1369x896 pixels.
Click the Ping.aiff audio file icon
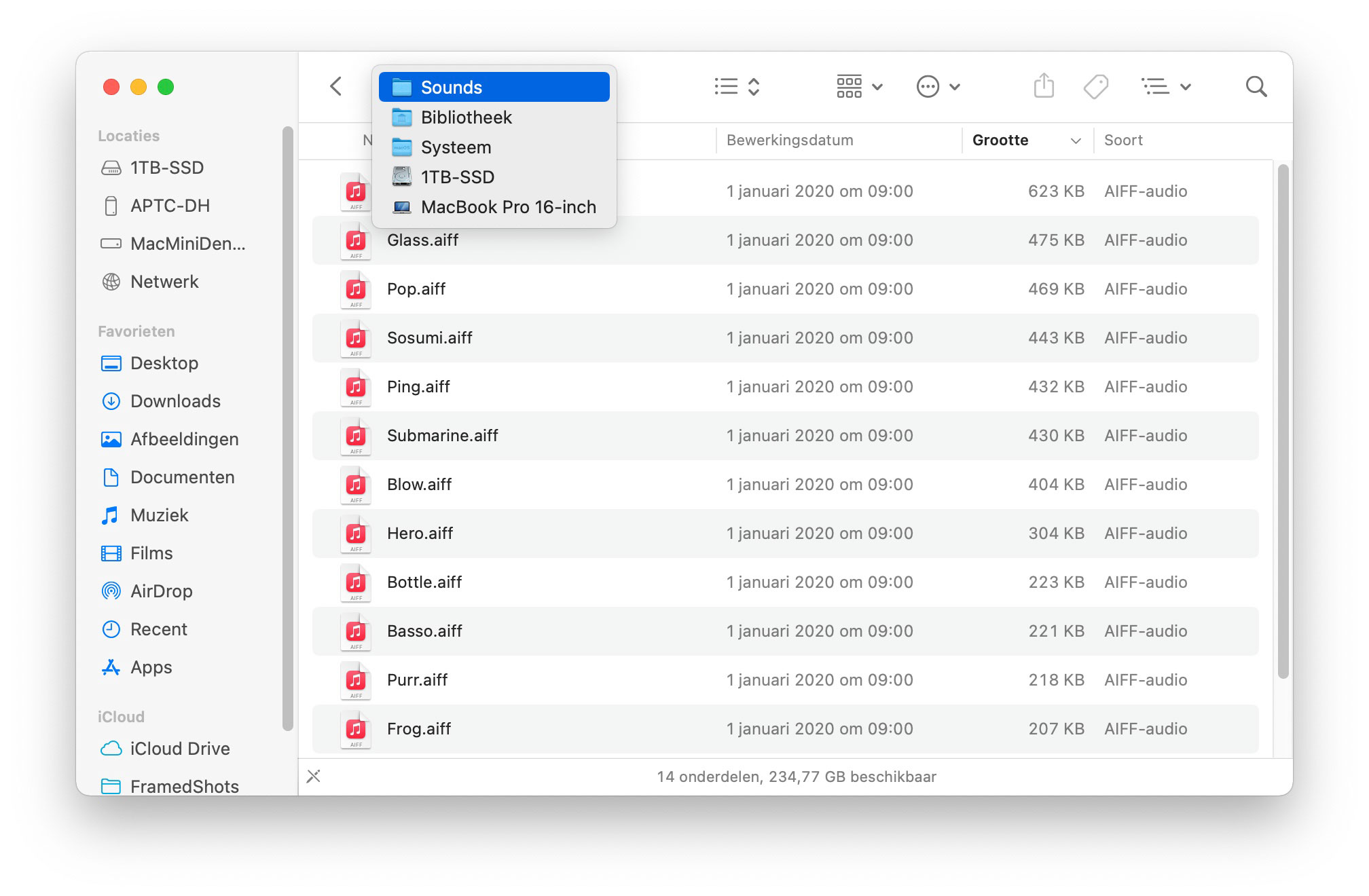click(356, 388)
